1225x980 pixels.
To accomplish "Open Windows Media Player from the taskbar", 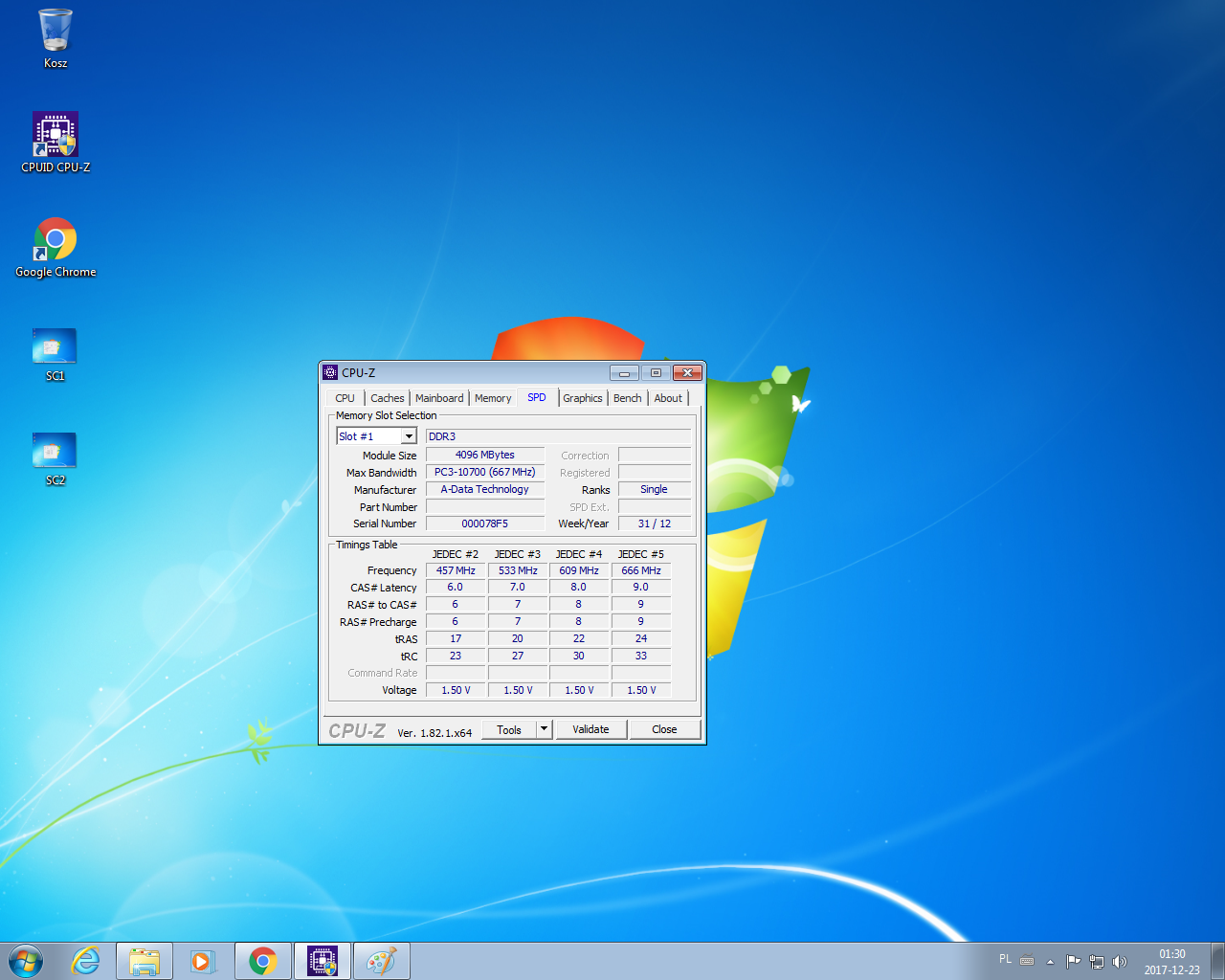I will tap(203, 961).
